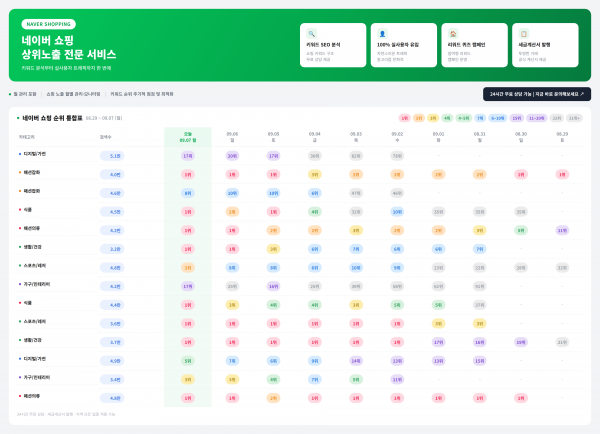Image resolution: width=600 pixels, height=434 pixels.
Task: Click 20위 in 09.06 column of 5.1만 row
Action: pos(232,156)
